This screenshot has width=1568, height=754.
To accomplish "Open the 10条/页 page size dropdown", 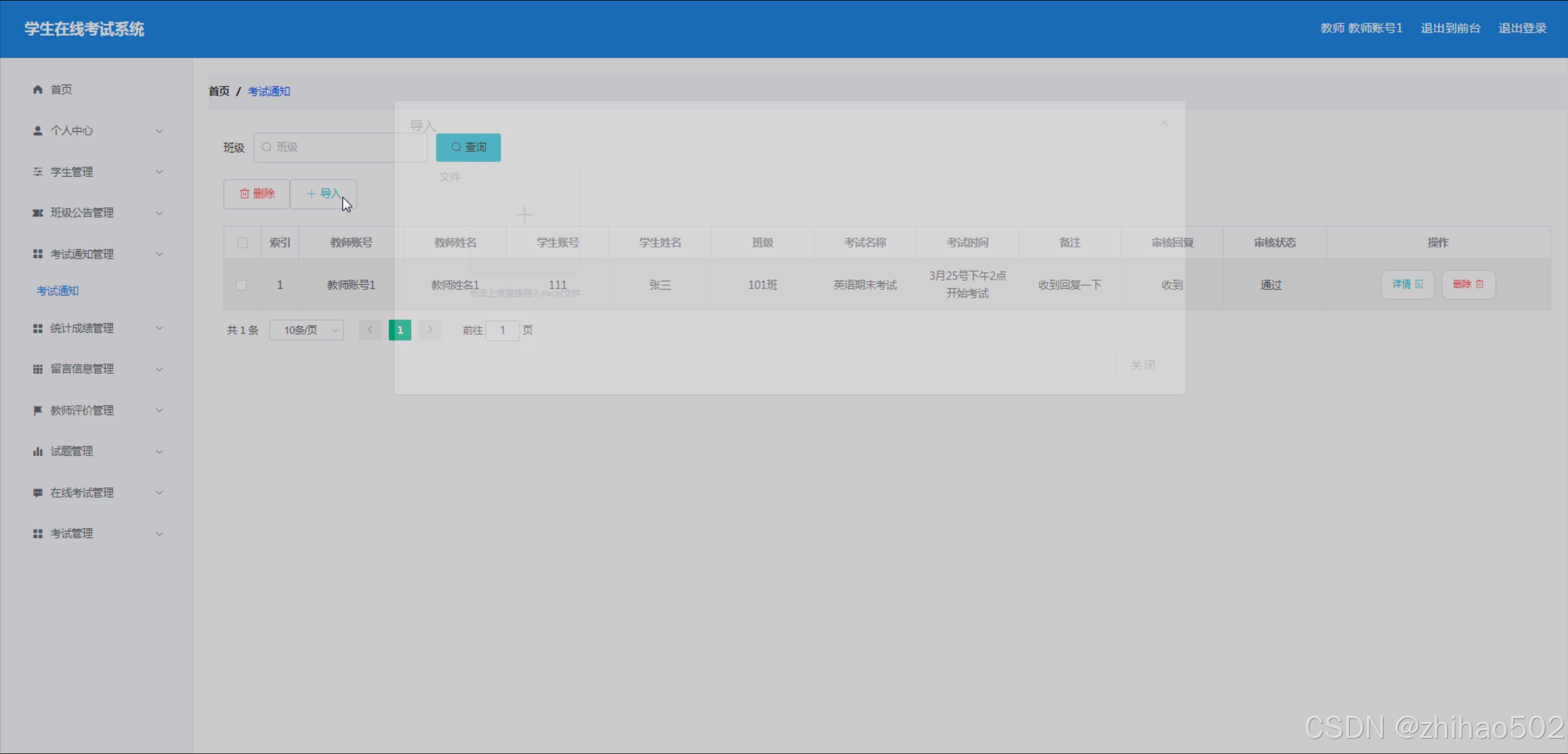I will (x=306, y=330).
